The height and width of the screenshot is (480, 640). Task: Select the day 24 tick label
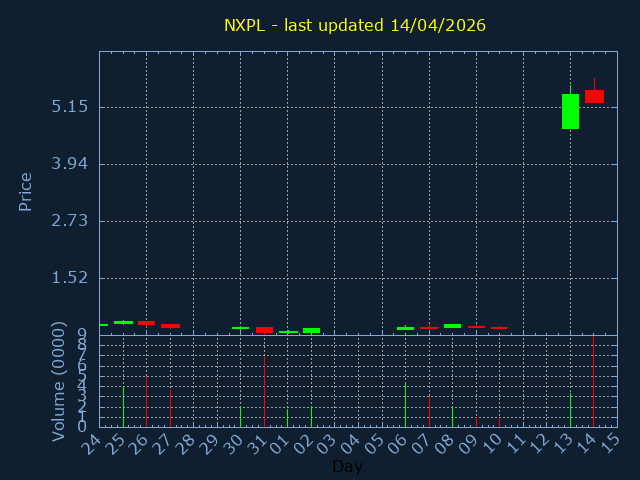(x=92, y=443)
